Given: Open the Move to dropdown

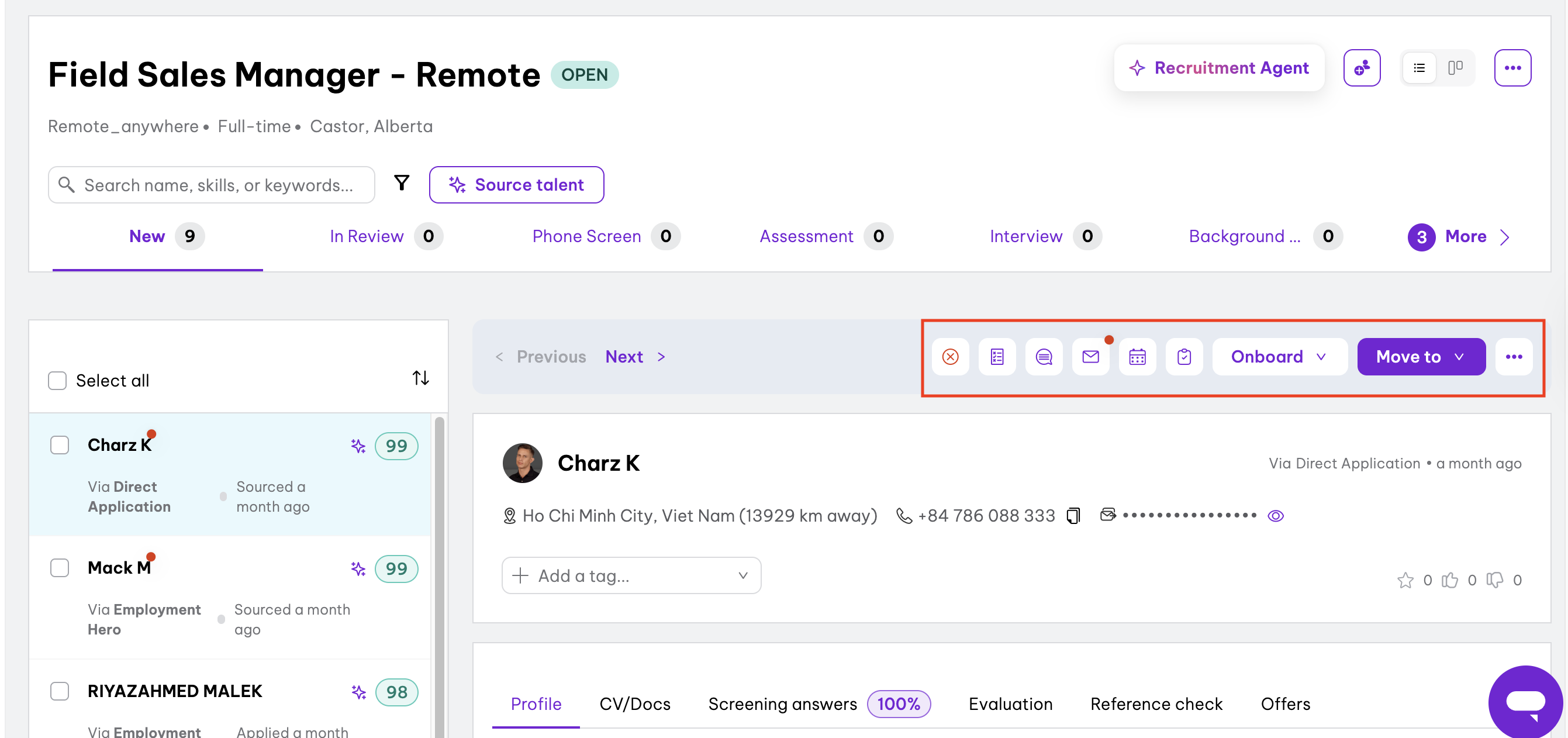Looking at the screenshot, I should pyautogui.click(x=1421, y=357).
